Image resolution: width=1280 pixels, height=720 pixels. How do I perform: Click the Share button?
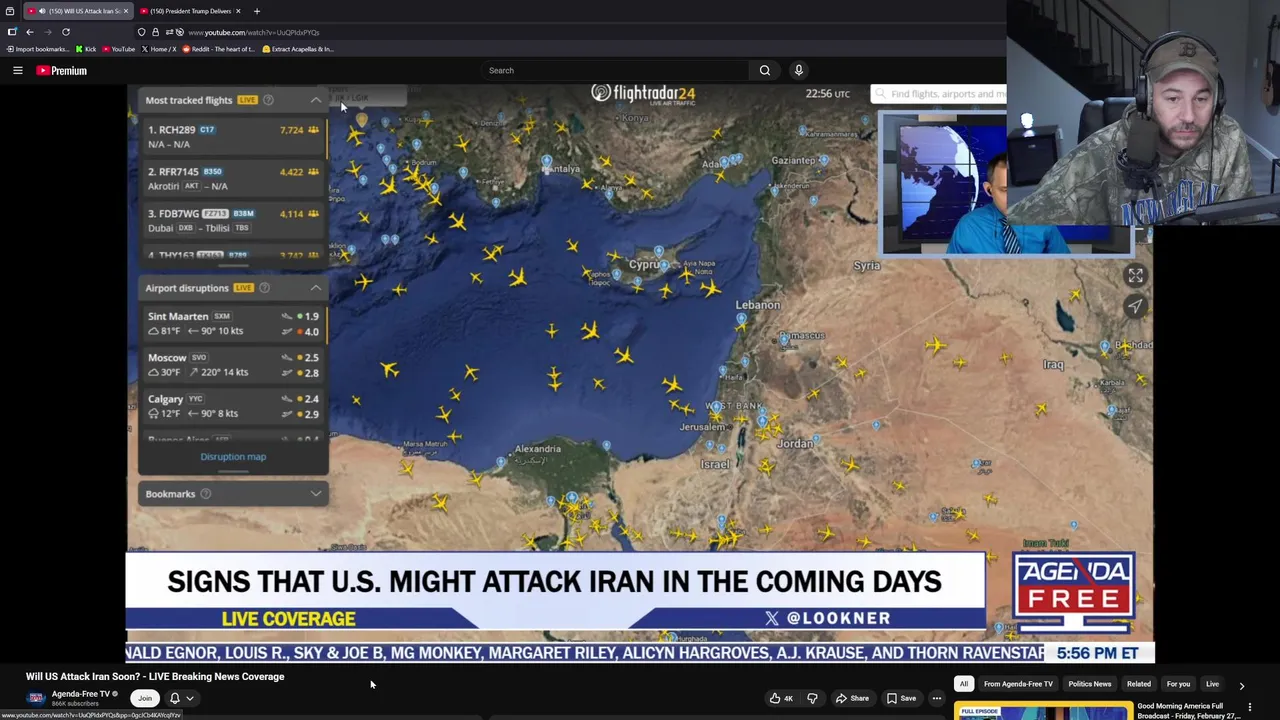coord(852,698)
